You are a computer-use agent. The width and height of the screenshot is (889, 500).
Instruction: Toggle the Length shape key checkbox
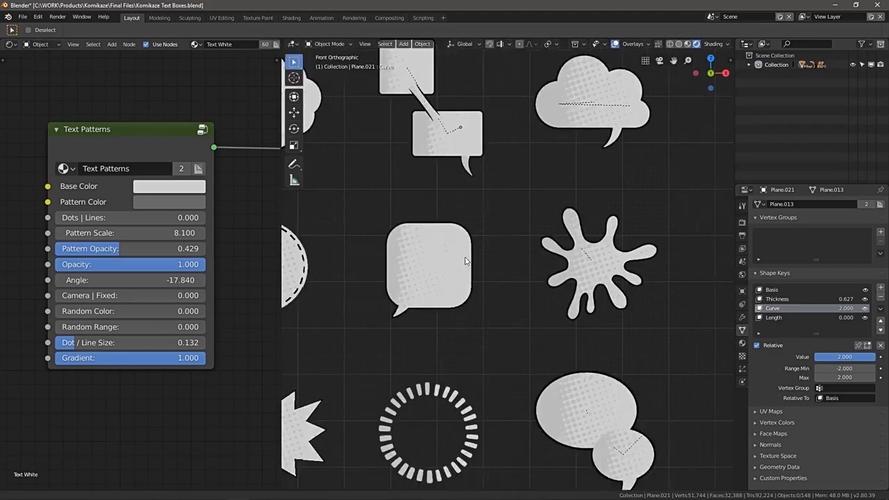[865, 318]
